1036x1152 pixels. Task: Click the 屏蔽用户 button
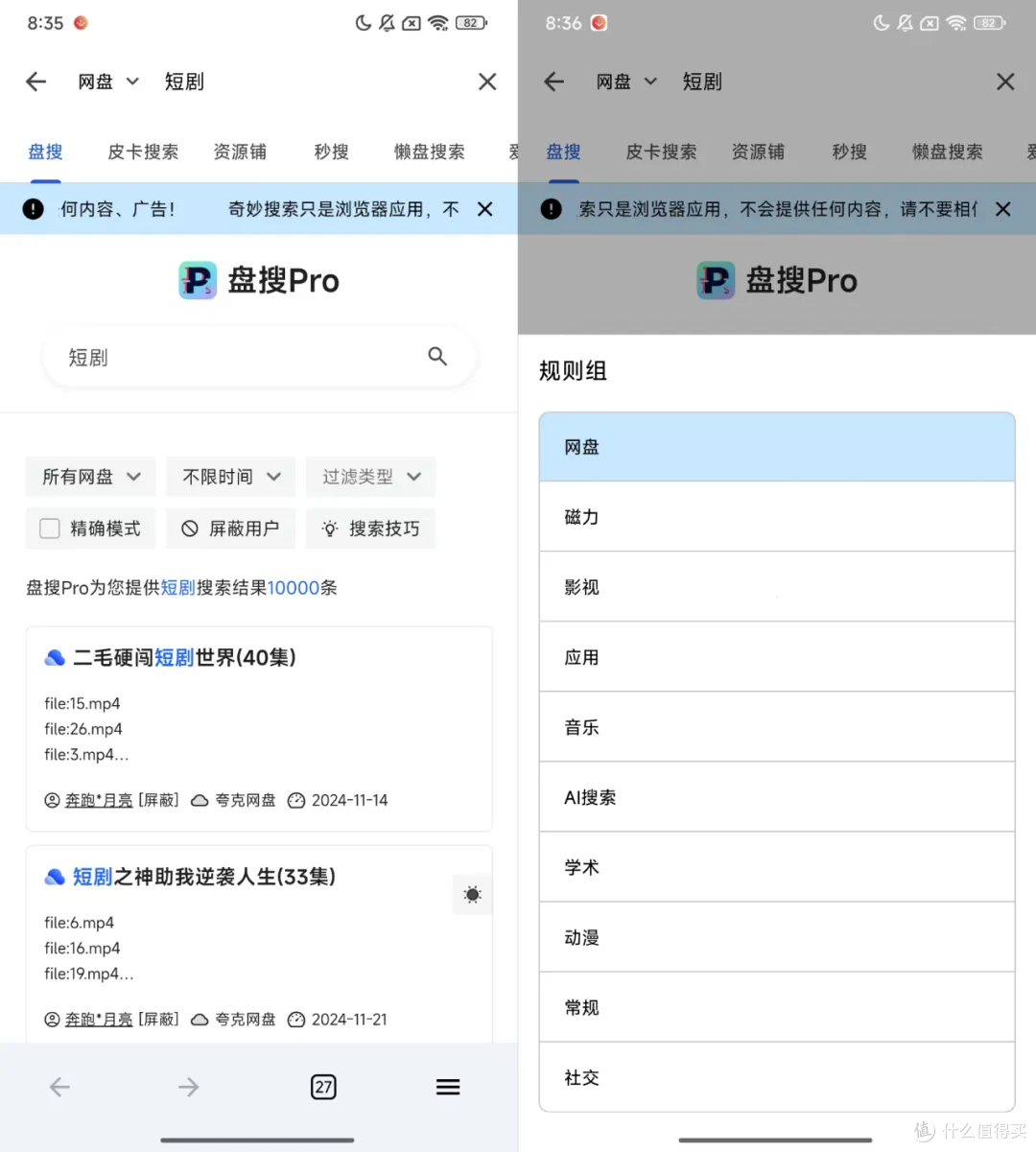[231, 529]
